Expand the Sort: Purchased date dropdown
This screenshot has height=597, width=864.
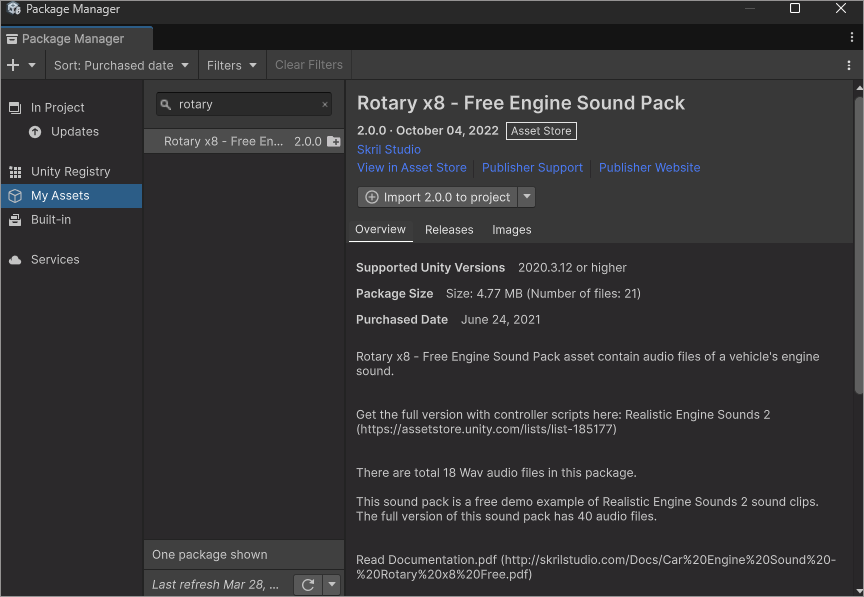pos(121,65)
